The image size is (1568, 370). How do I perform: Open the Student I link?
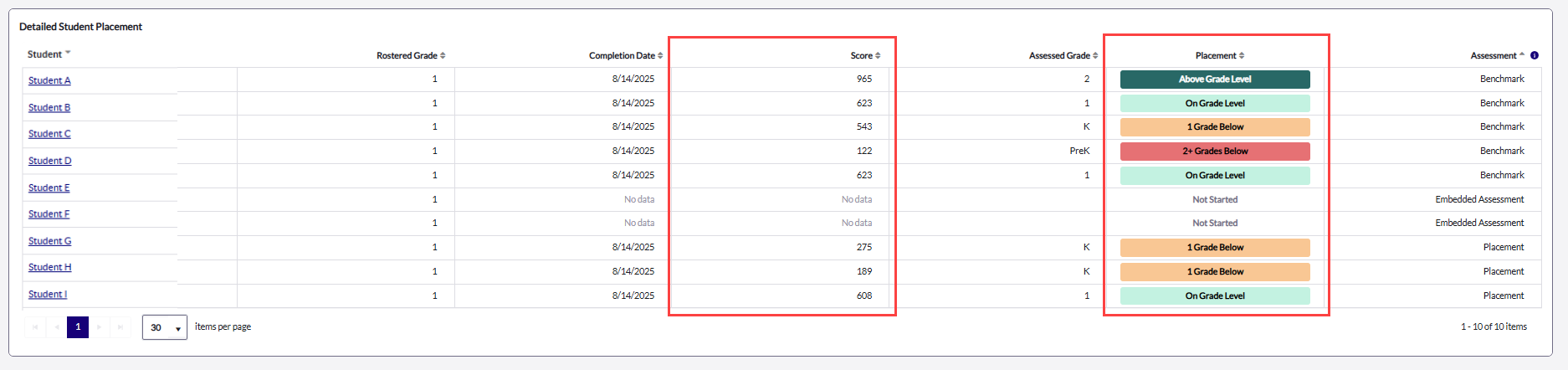point(48,294)
